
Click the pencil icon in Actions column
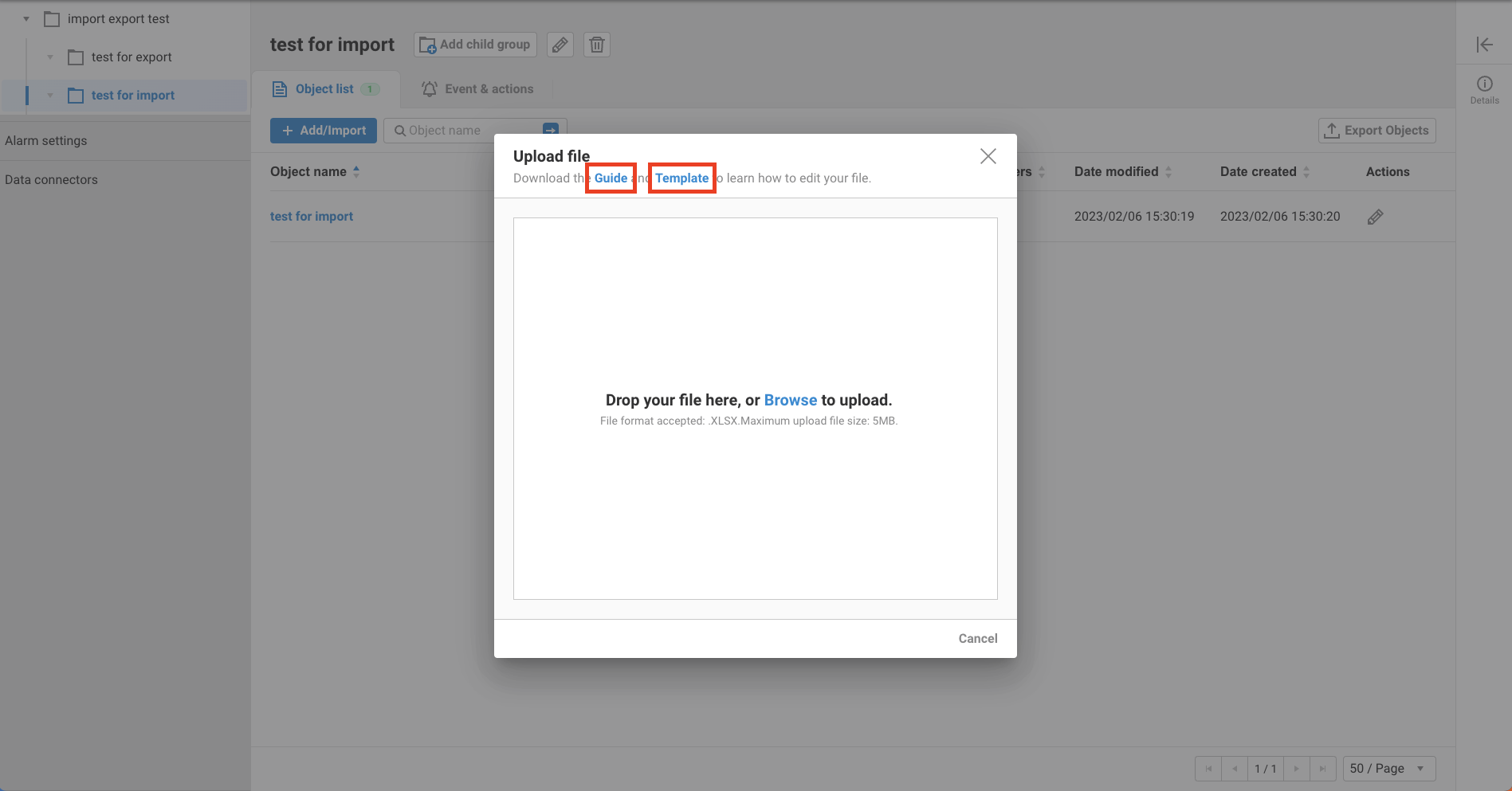1375,217
